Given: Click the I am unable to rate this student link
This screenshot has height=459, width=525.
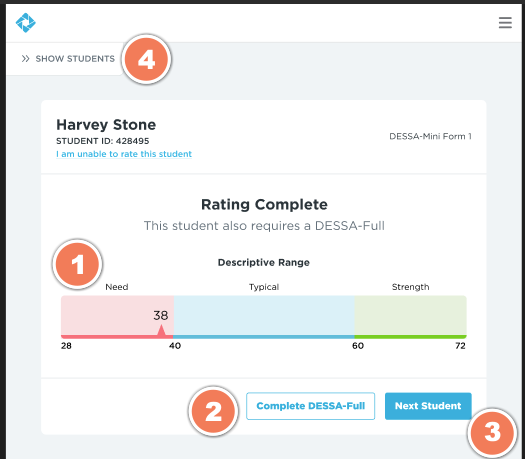Looking at the screenshot, I should click(124, 154).
